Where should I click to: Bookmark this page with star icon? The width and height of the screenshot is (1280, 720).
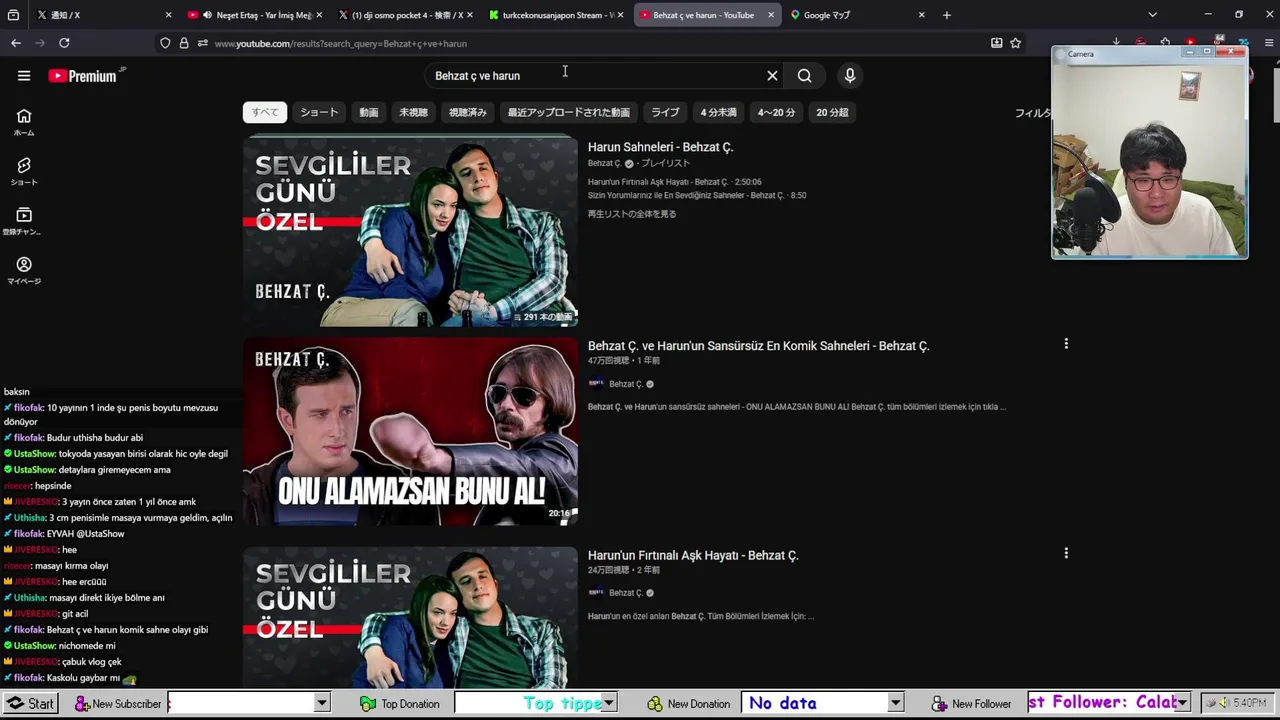click(x=1016, y=43)
